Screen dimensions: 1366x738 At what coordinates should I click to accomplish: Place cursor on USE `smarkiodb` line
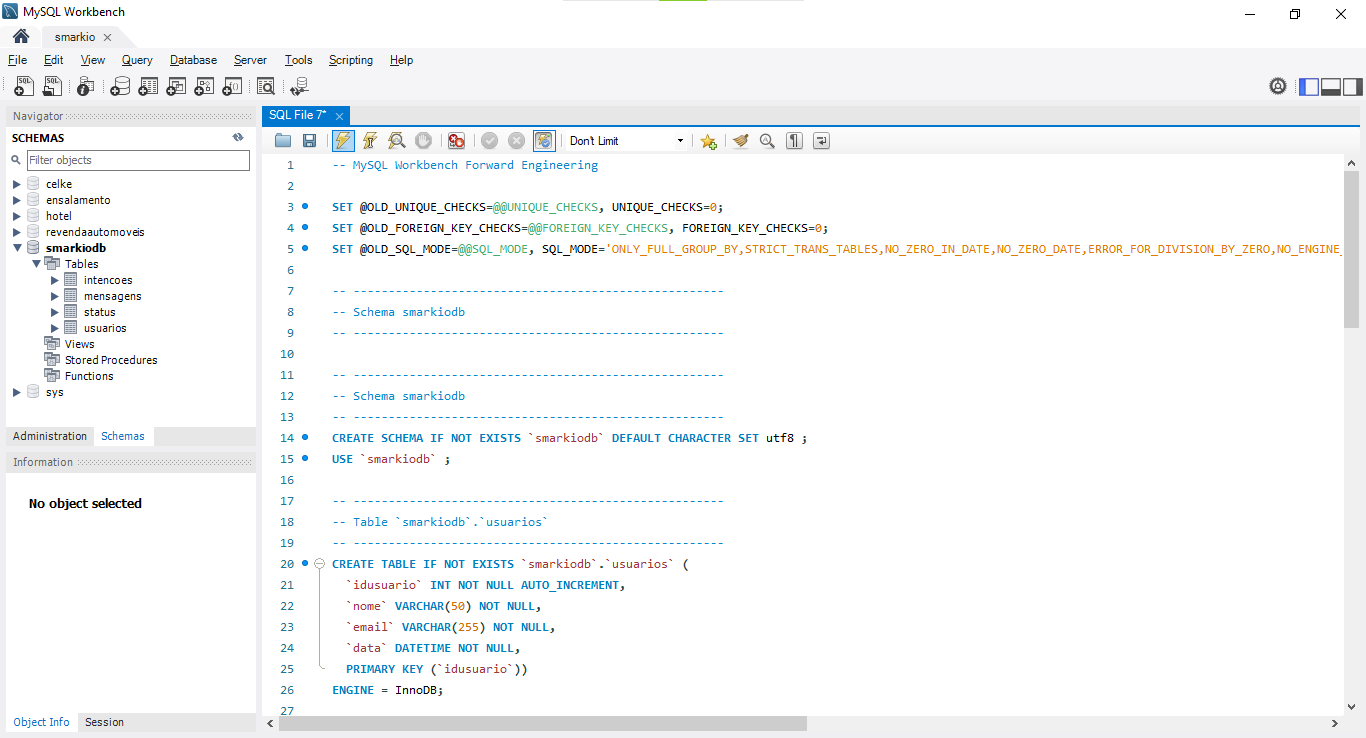[391, 459]
